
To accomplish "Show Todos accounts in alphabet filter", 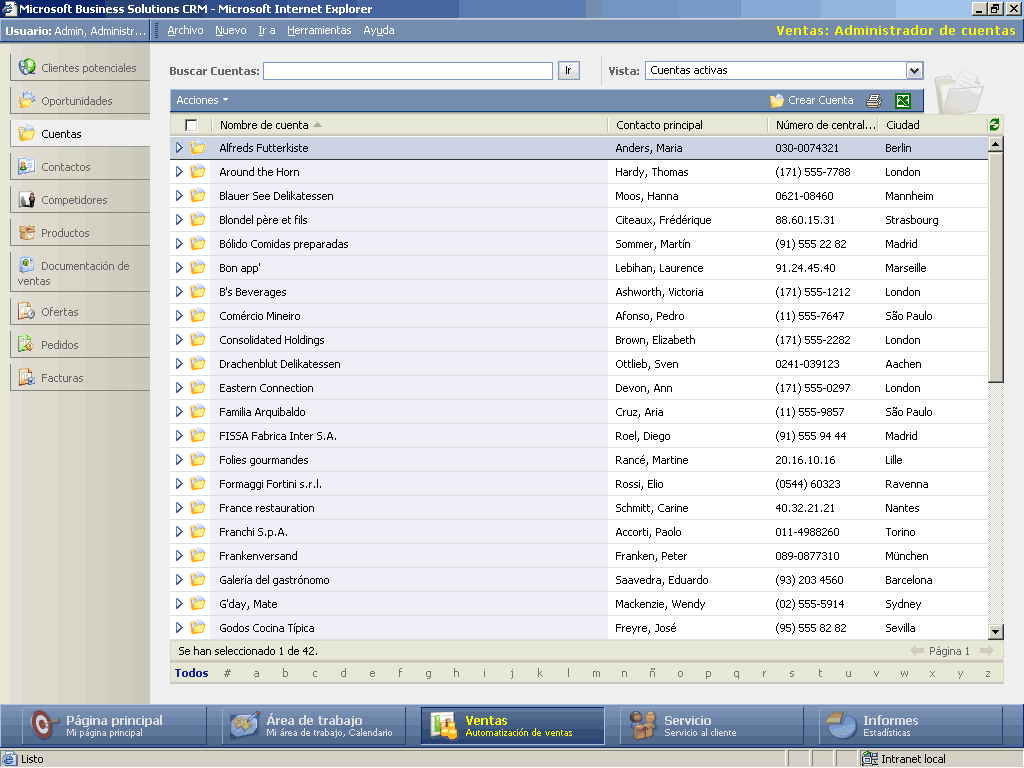I will [191, 673].
